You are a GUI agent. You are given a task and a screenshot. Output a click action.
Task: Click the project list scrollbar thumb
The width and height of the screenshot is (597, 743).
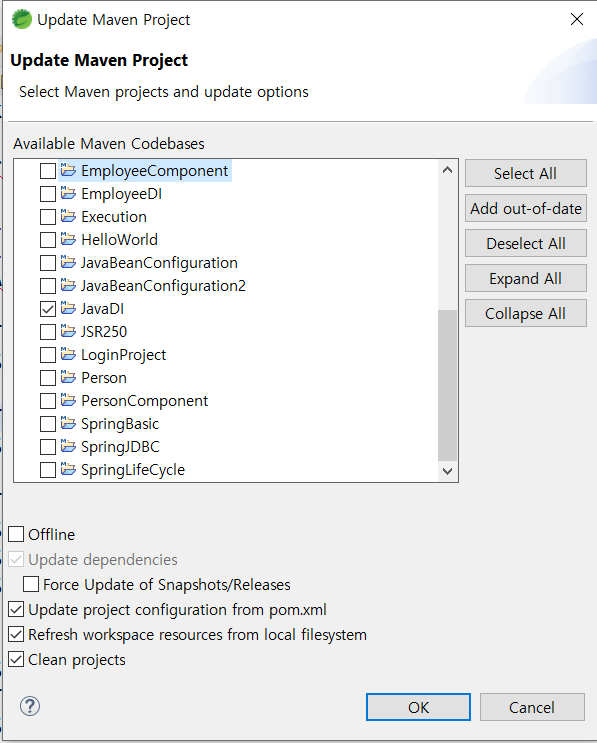(447, 385)
